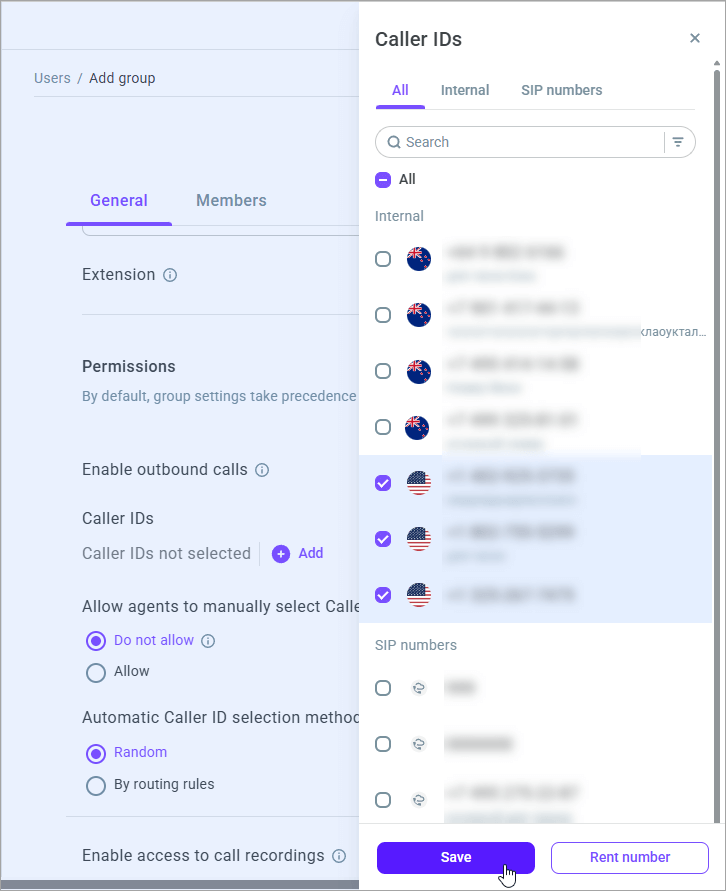Click the magnifier icon in the search field
Screen dimensions: 726x891
394,142
